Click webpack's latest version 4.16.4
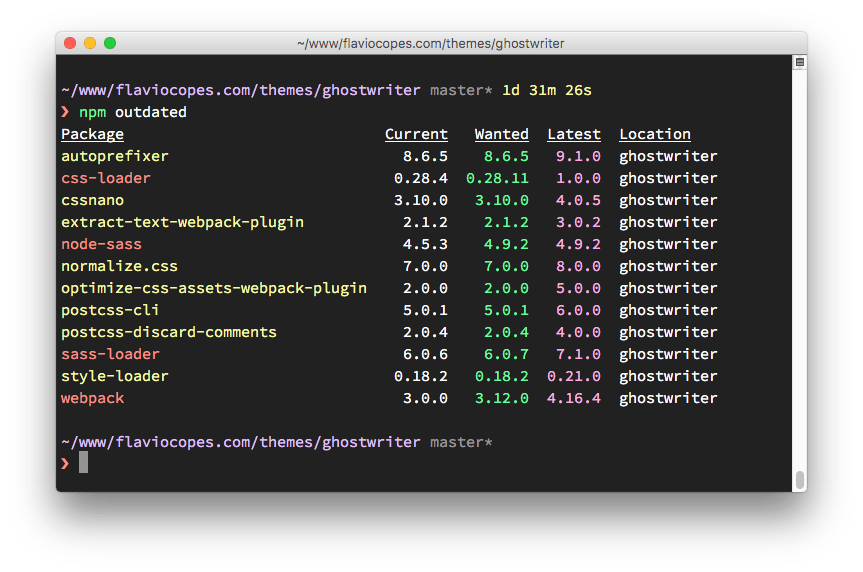This screenshot has height=572, width=863. click(574, 398)
